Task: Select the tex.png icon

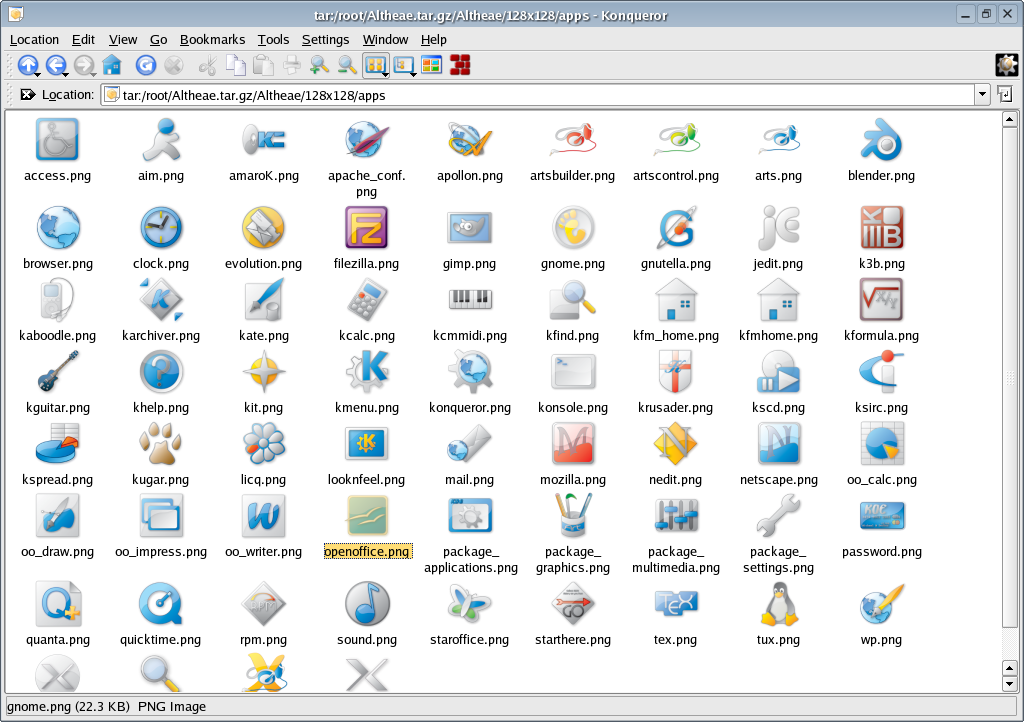Action: point(675,604)
